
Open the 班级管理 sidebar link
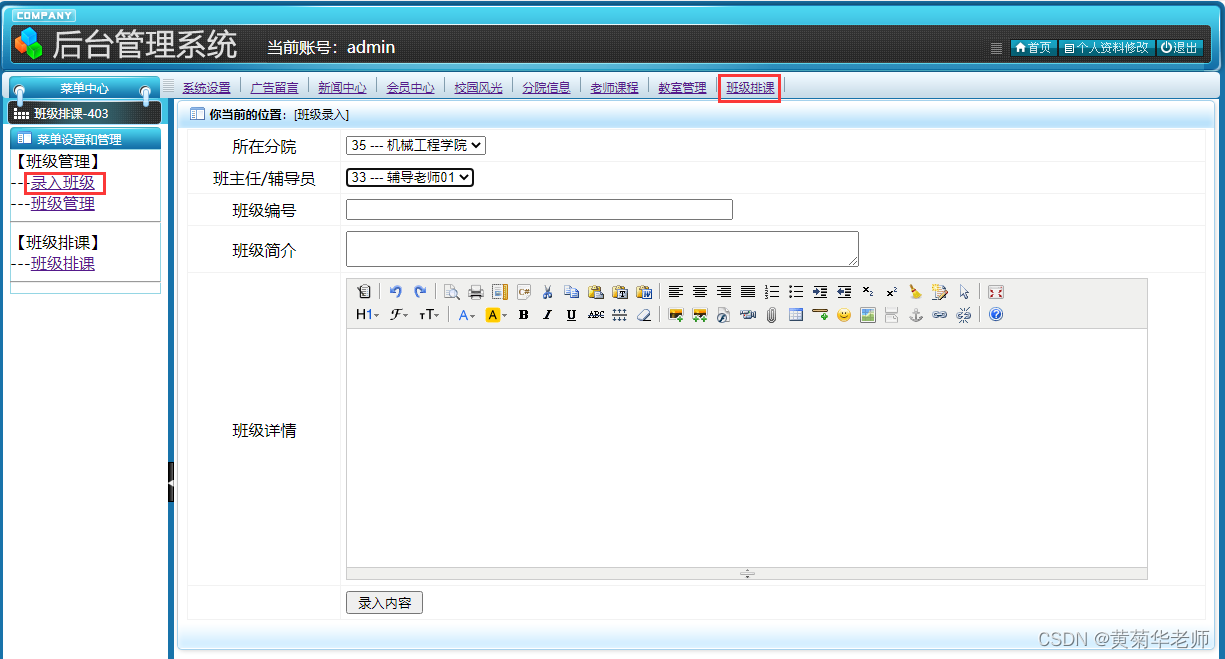click(63, 204)
